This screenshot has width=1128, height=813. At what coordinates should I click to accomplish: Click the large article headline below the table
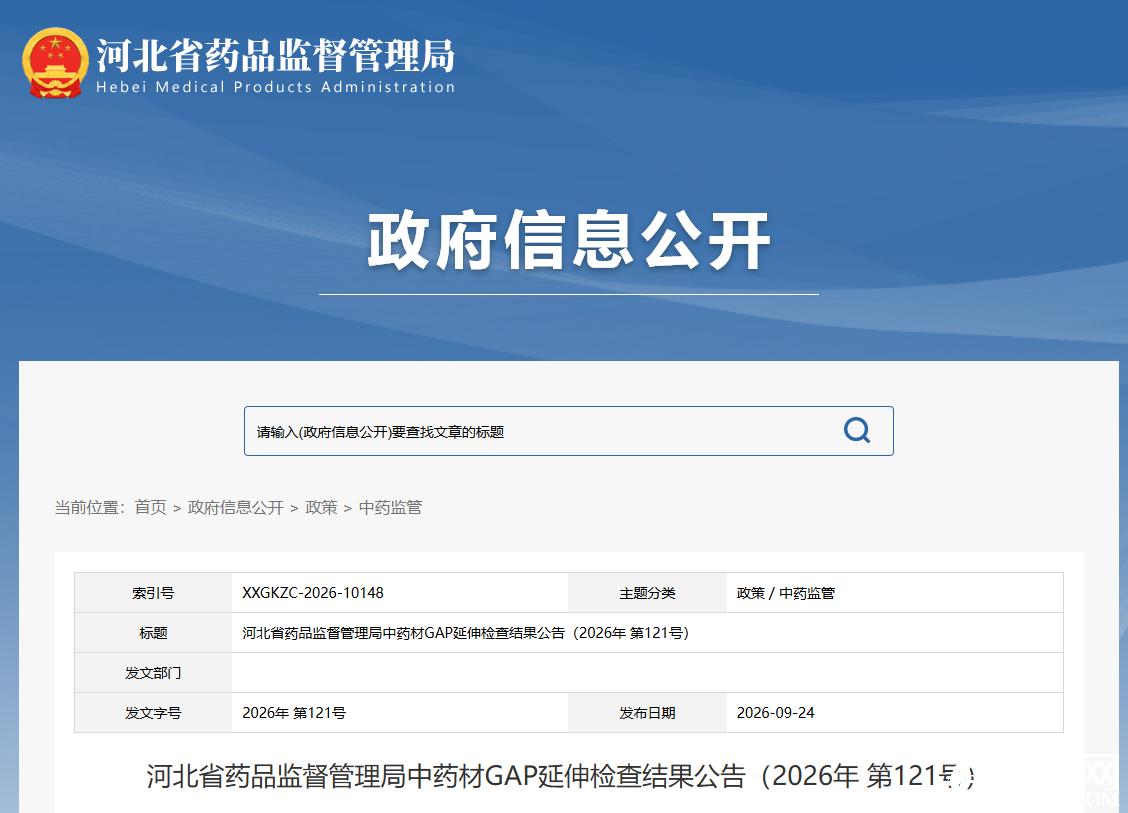[561, 776]
